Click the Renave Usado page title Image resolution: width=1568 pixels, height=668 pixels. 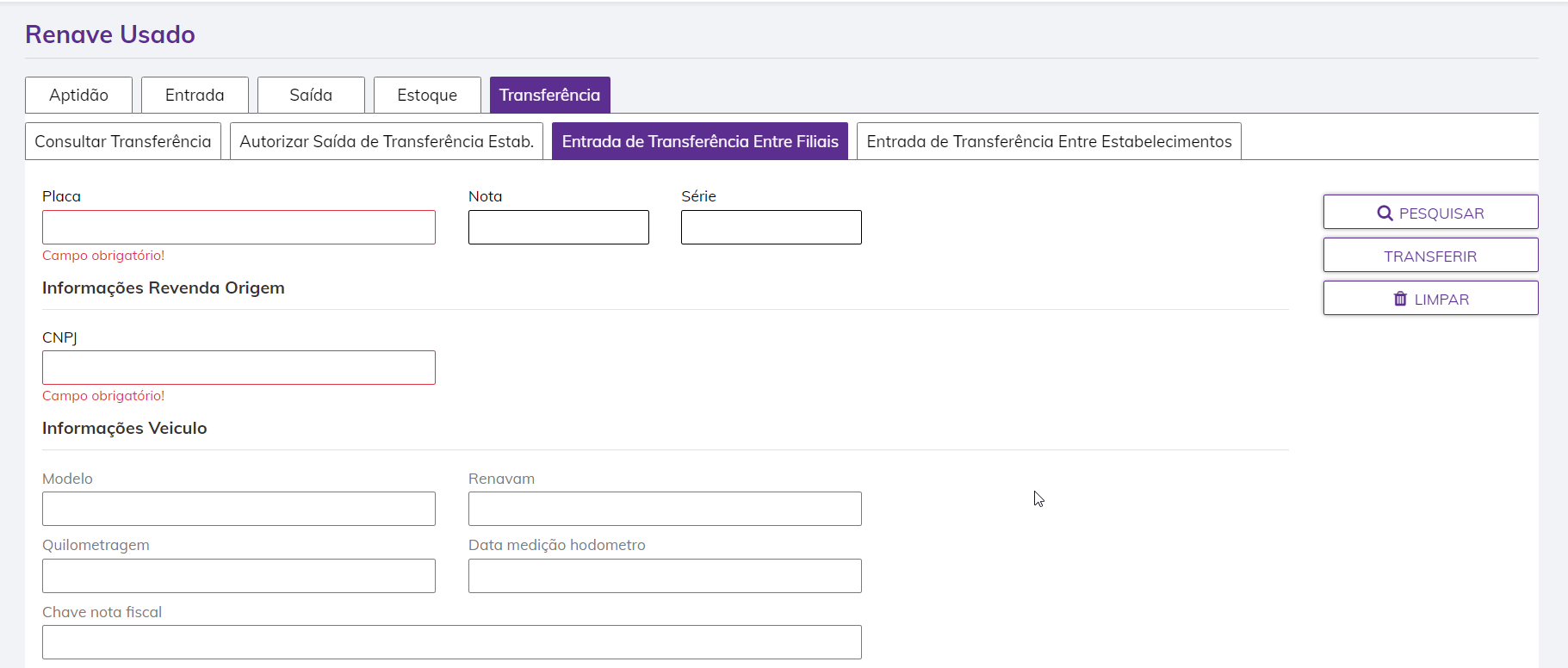[x=110, y=34]
